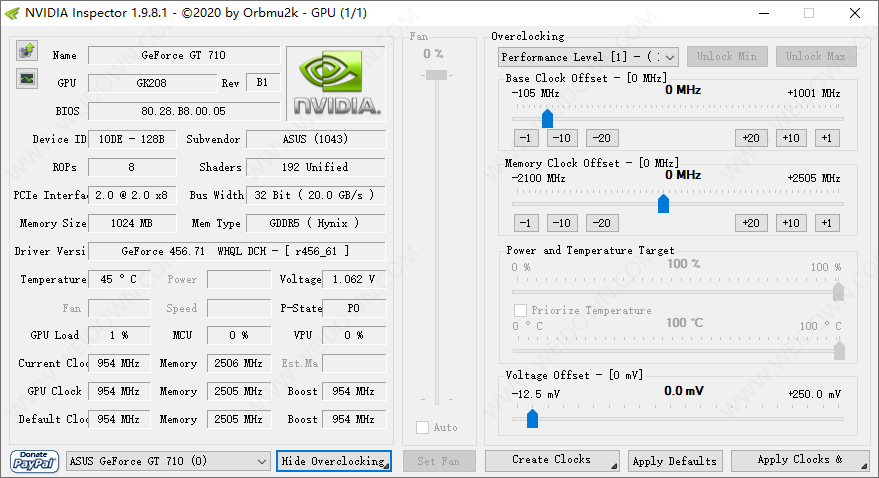Minimize the NVIDIA Inspector window
879x478 pixels.
[765, 13]
